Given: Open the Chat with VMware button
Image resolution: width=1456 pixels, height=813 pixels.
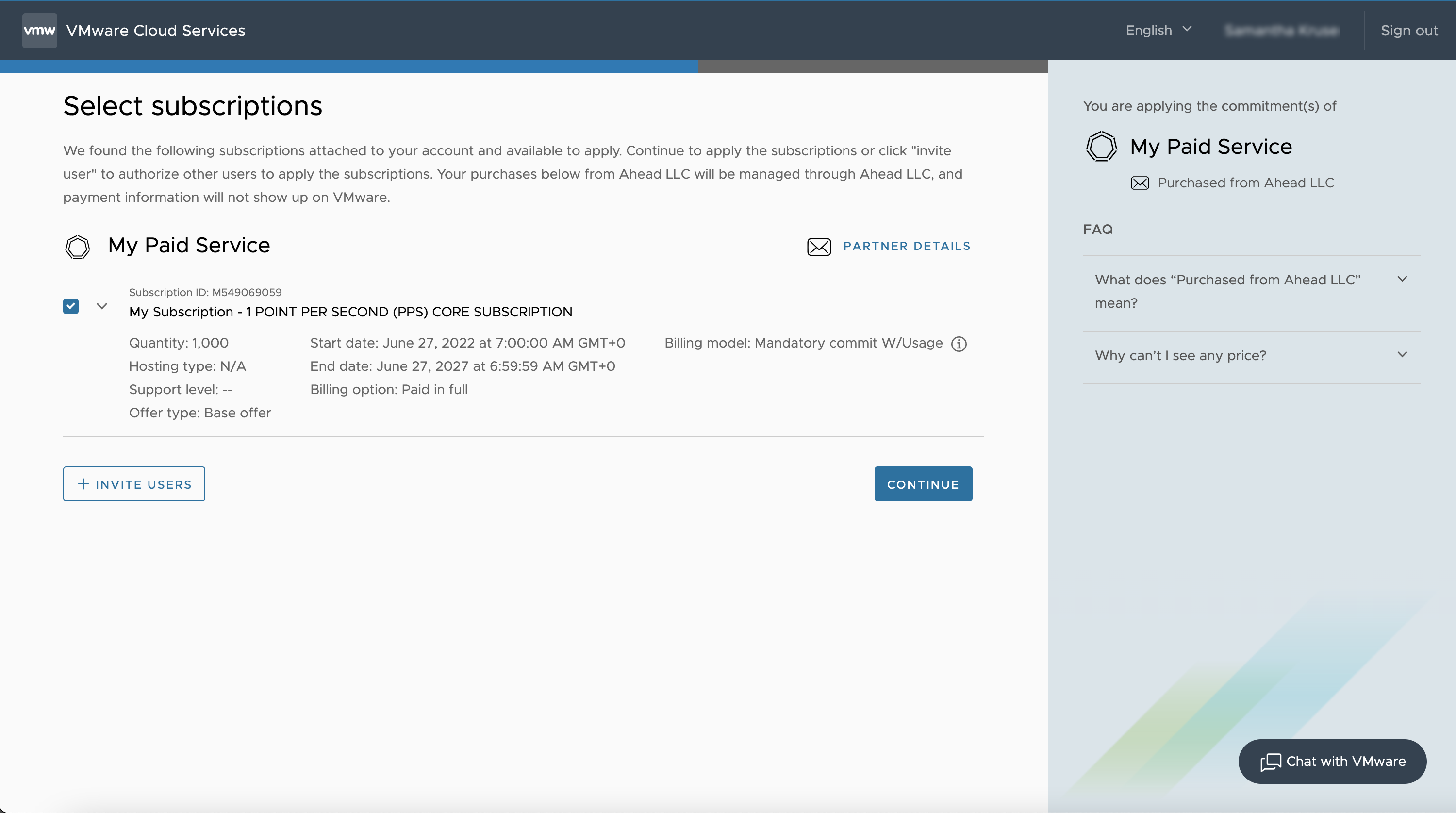Looking at the screenshot, I should pyautogui.click(x=1332, y=762).
